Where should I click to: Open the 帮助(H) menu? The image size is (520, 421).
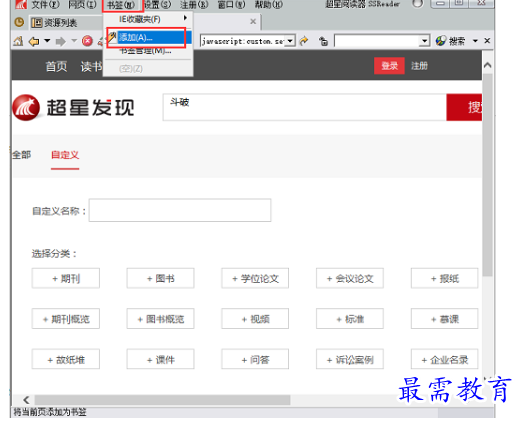[x=269, y=5]
